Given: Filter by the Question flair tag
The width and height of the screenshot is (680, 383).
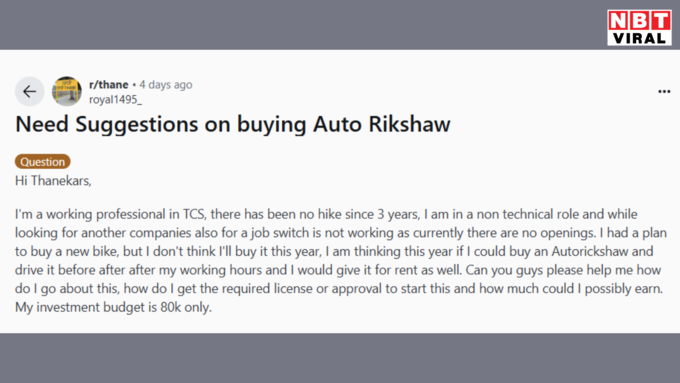Looking at the screenshot, I should tap(42, 161).
